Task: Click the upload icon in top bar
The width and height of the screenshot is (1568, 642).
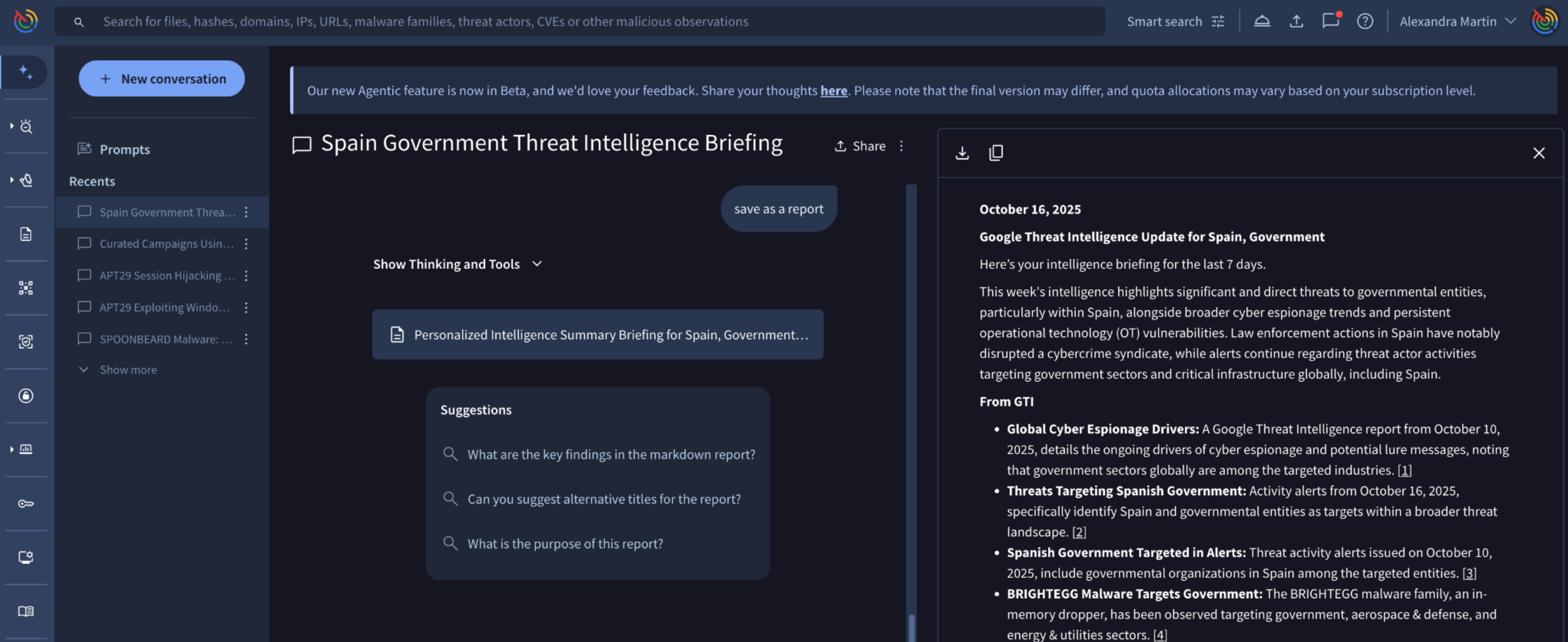Action: coord(1296,21)
